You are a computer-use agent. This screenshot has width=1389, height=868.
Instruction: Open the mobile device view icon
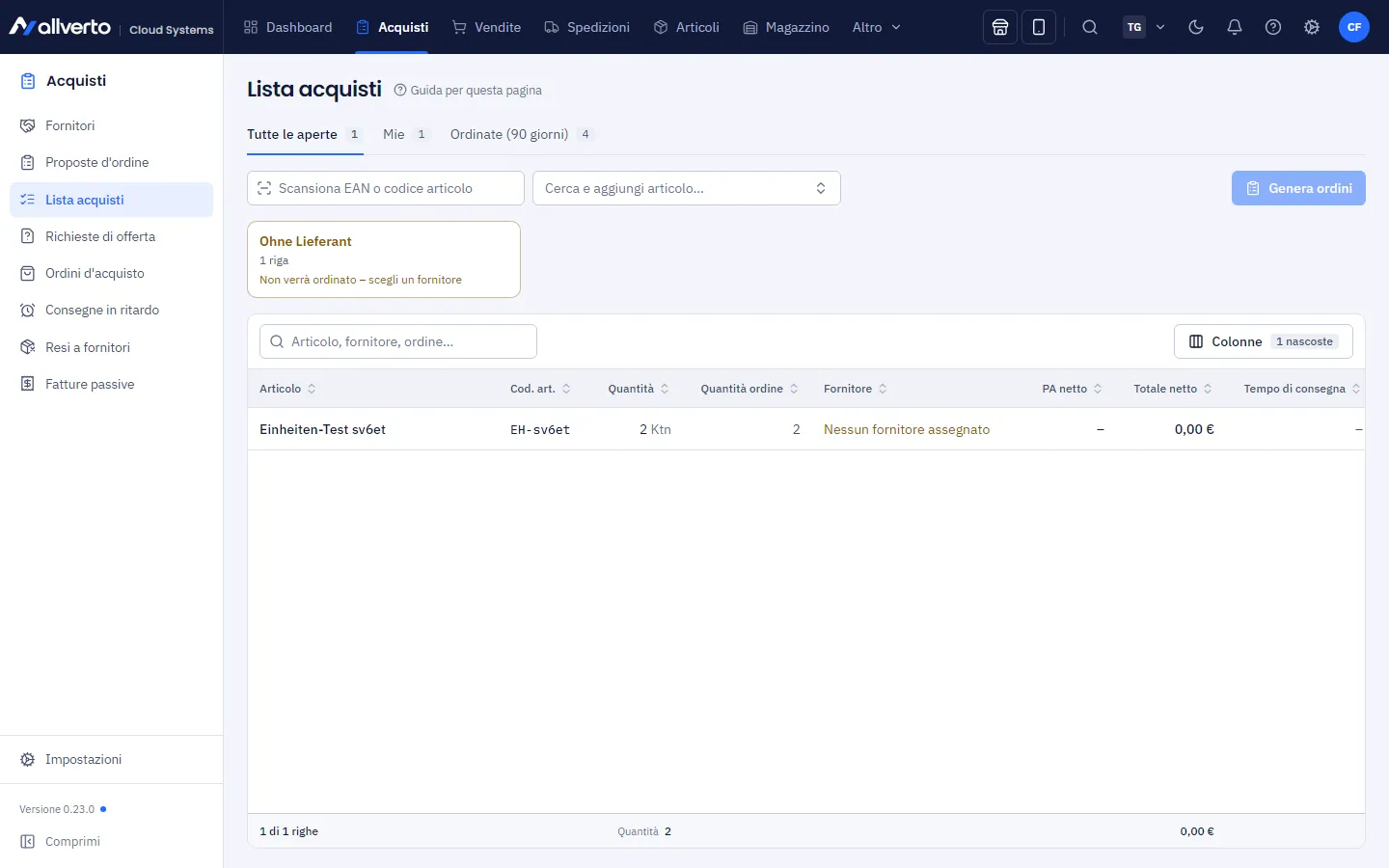click(x=1039, y=27)
